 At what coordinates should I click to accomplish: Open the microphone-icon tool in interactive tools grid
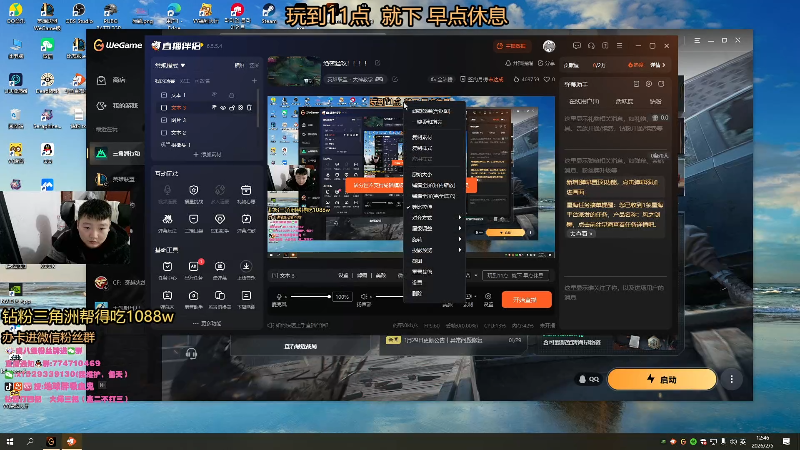tap(167, 190)
